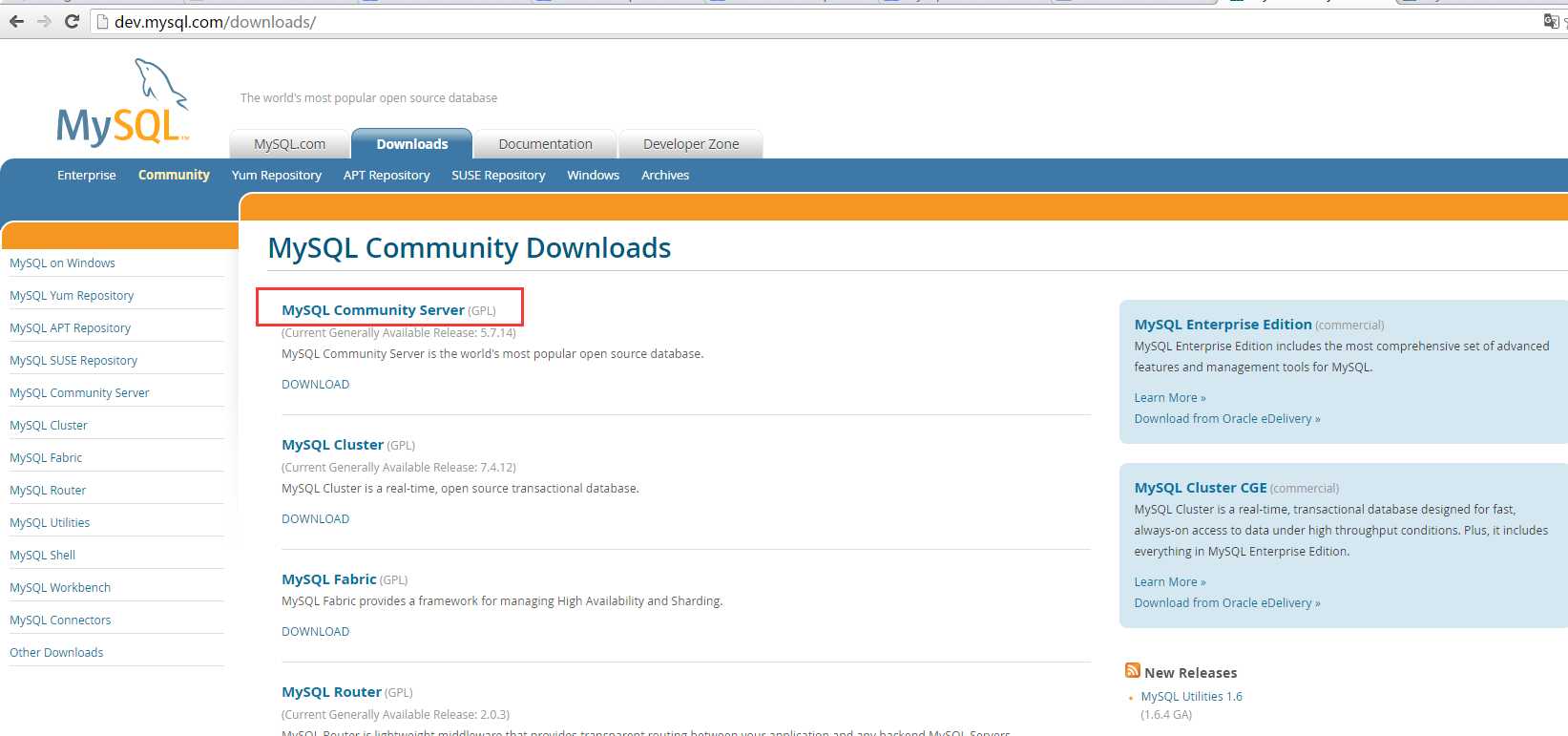
Task: Open Other Downloads in the sidebar
Action: point(56,652)
